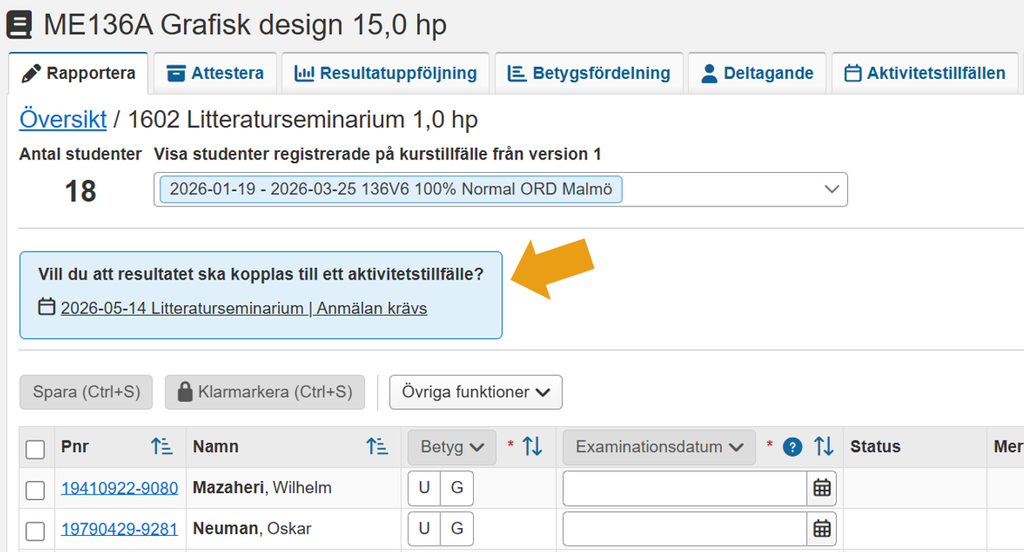Click the Spara (Ctrl+S) button
The width and height of the screenshot is (1024, 552).
click(x=86, y=392)
